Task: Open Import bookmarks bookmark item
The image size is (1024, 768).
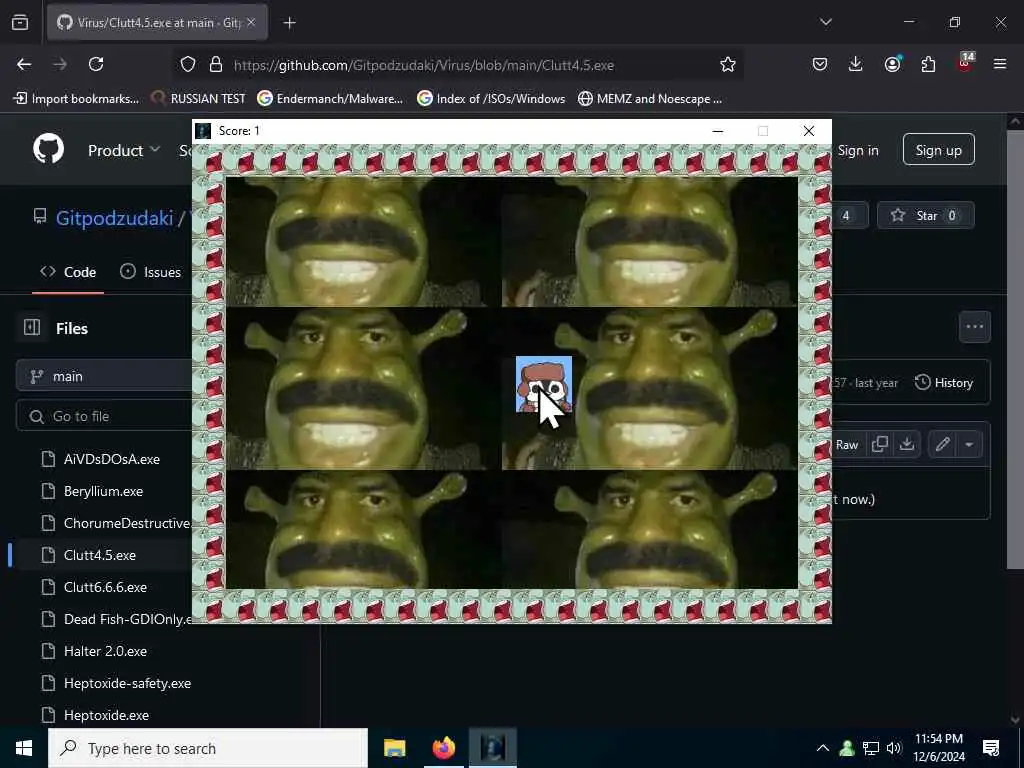Action: 76,99
